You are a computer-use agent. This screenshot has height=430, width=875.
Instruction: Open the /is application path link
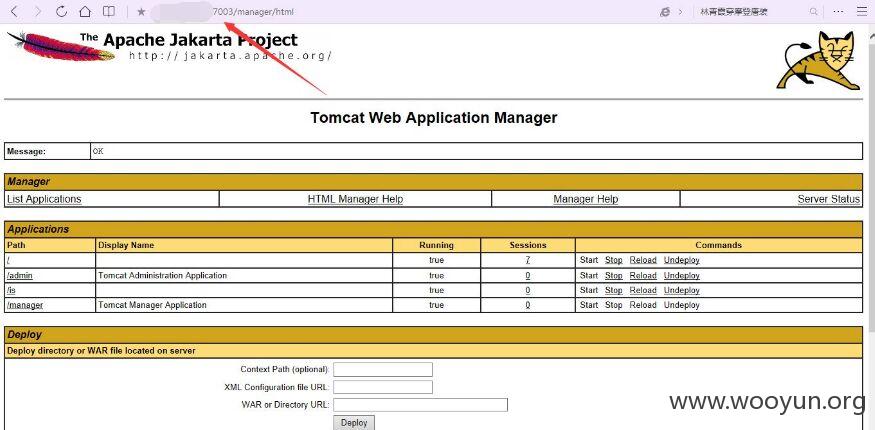pyautogui.click(x=11, y=290)
